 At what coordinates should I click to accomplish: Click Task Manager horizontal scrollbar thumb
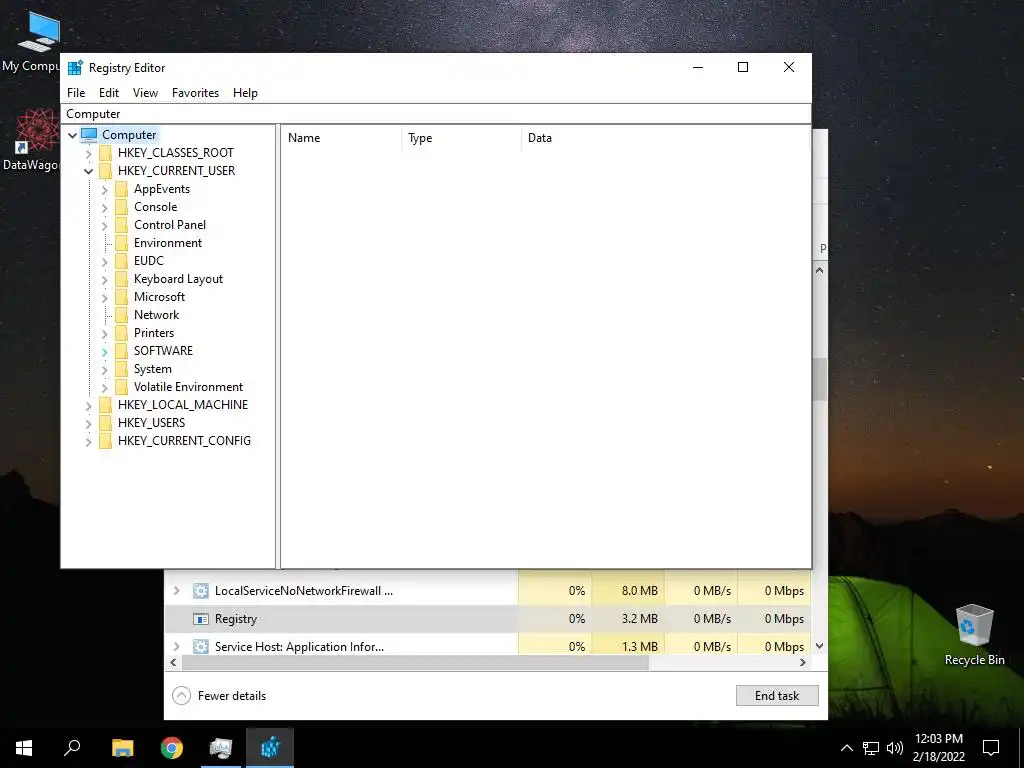pyautogui.click(x=415, y=662)
